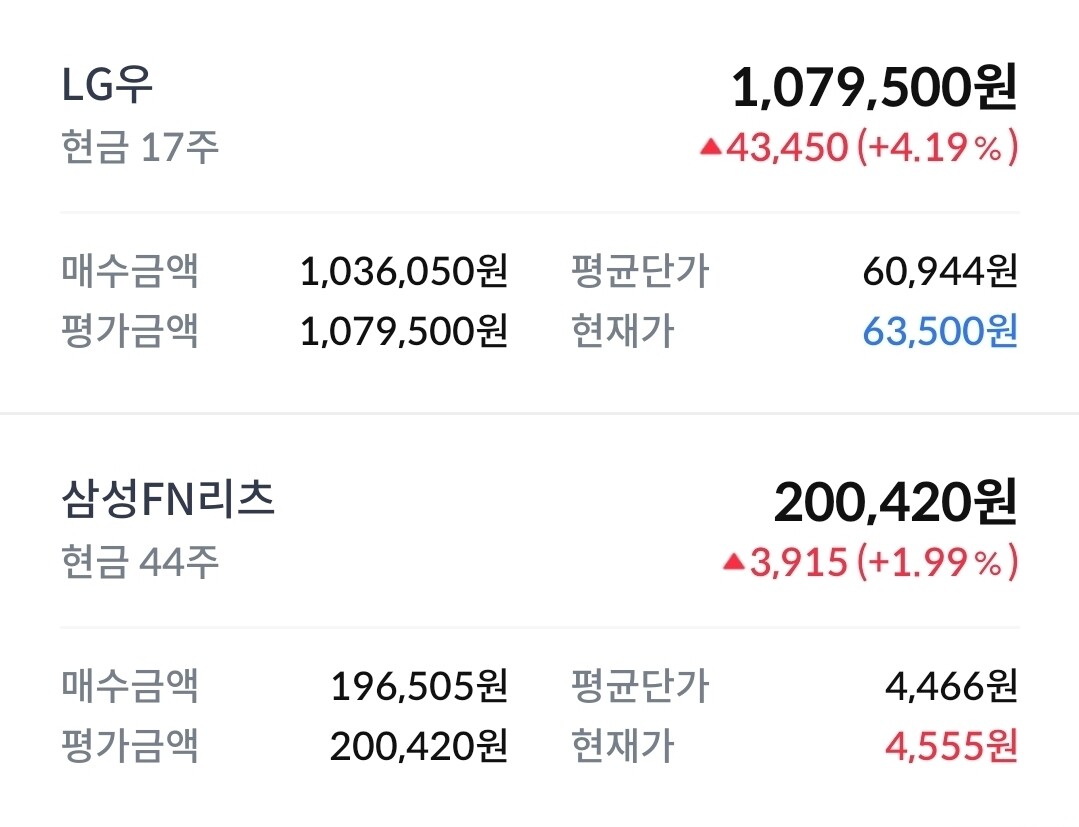Image resolution: width=1079 pixels, height=827 pixels.
Task: Select the blue 63,500원 current price
Action: (x=940, y=331)
